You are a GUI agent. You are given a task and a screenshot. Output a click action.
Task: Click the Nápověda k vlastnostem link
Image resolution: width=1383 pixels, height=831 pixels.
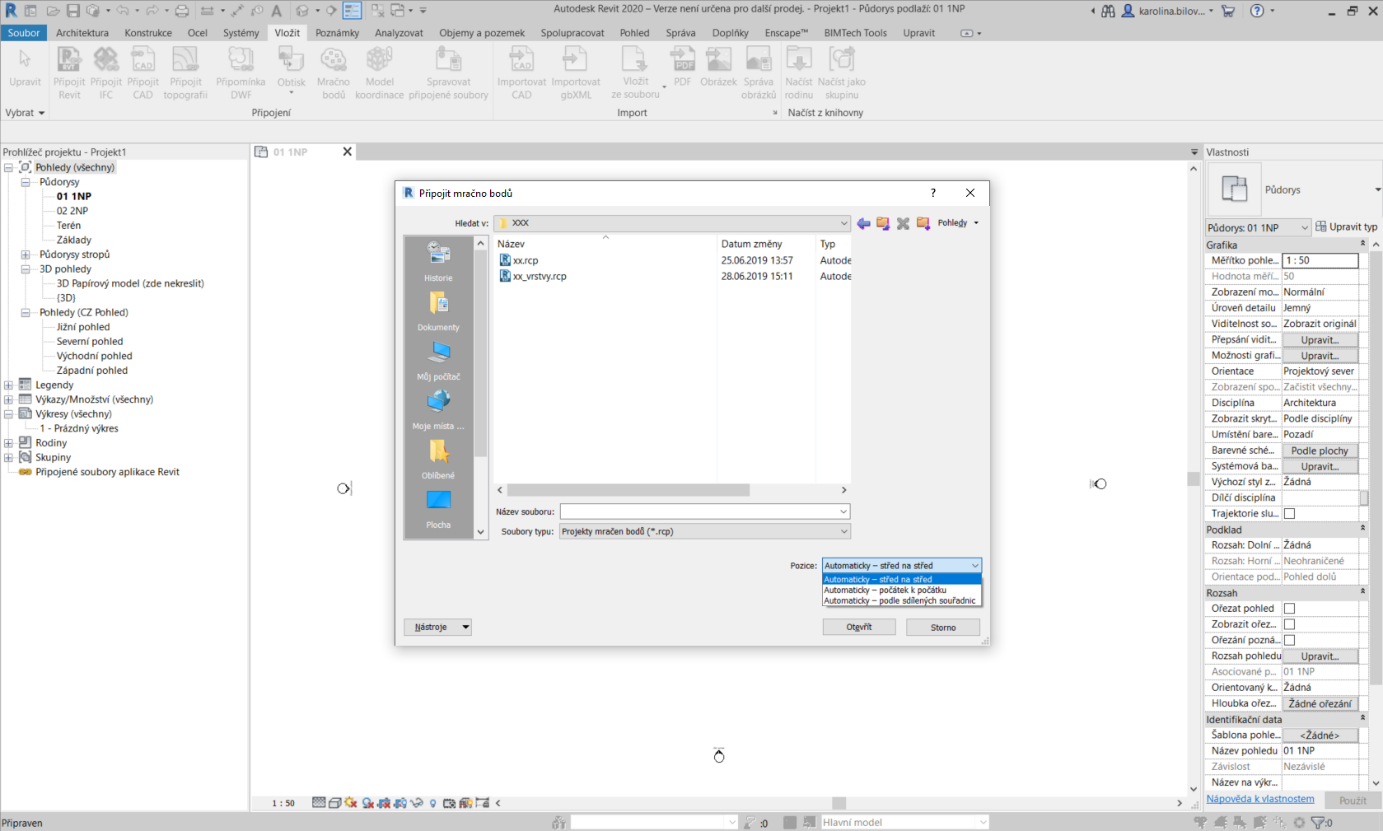coord(1260,799)
